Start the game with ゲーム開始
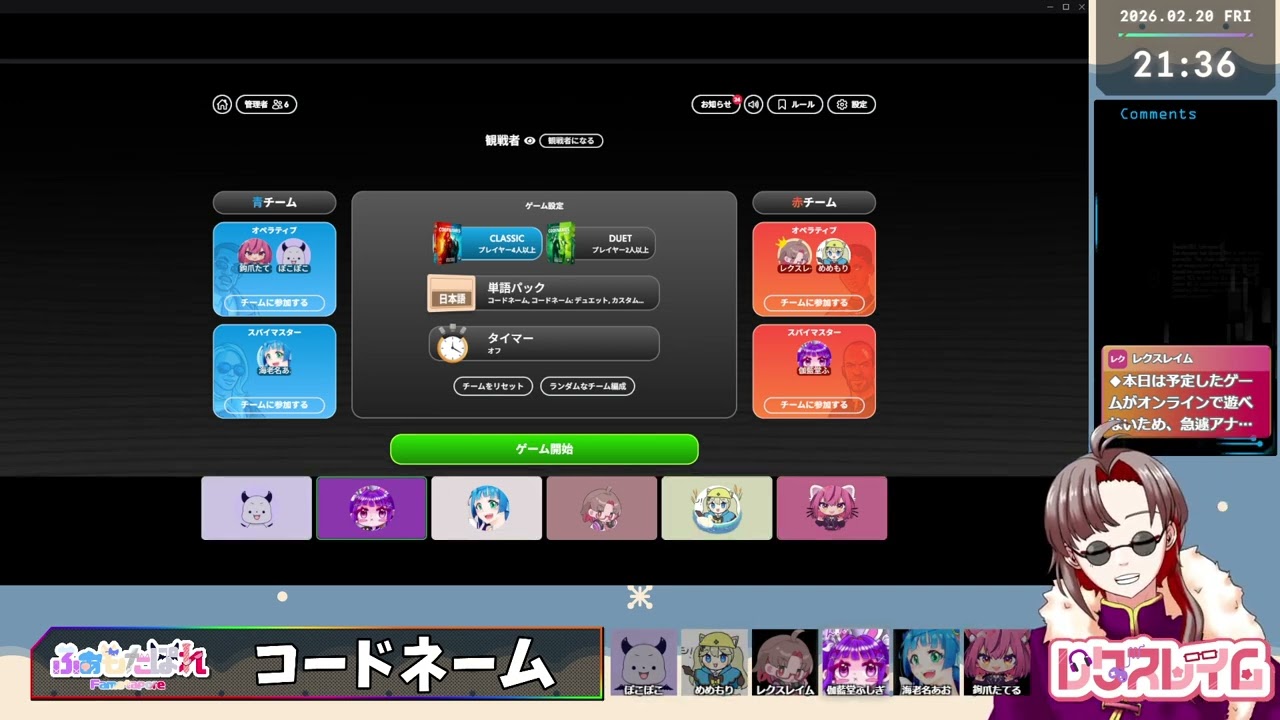This screenshot has height=720, width=1280. point(544,449)
